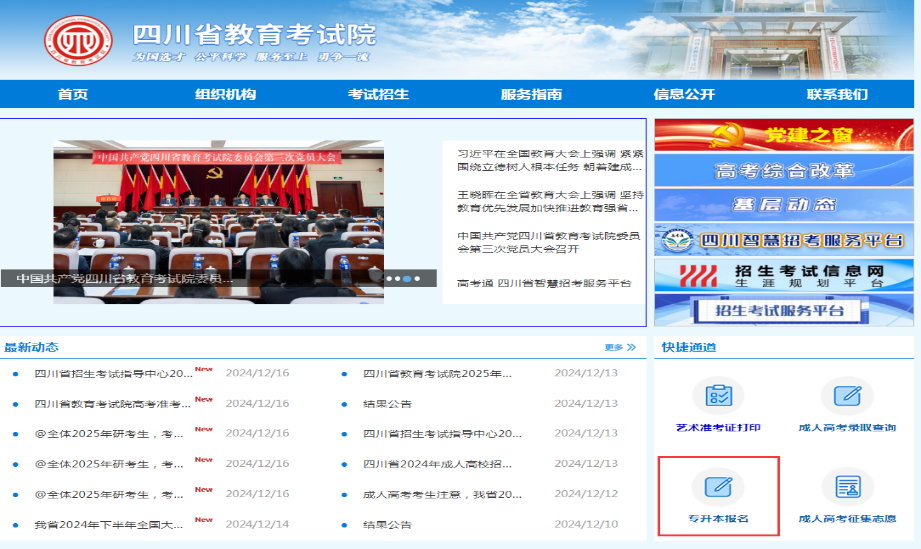Open the 考试招生 navigation menu
This screenshot has width=921, height=549.
[378, 95]
